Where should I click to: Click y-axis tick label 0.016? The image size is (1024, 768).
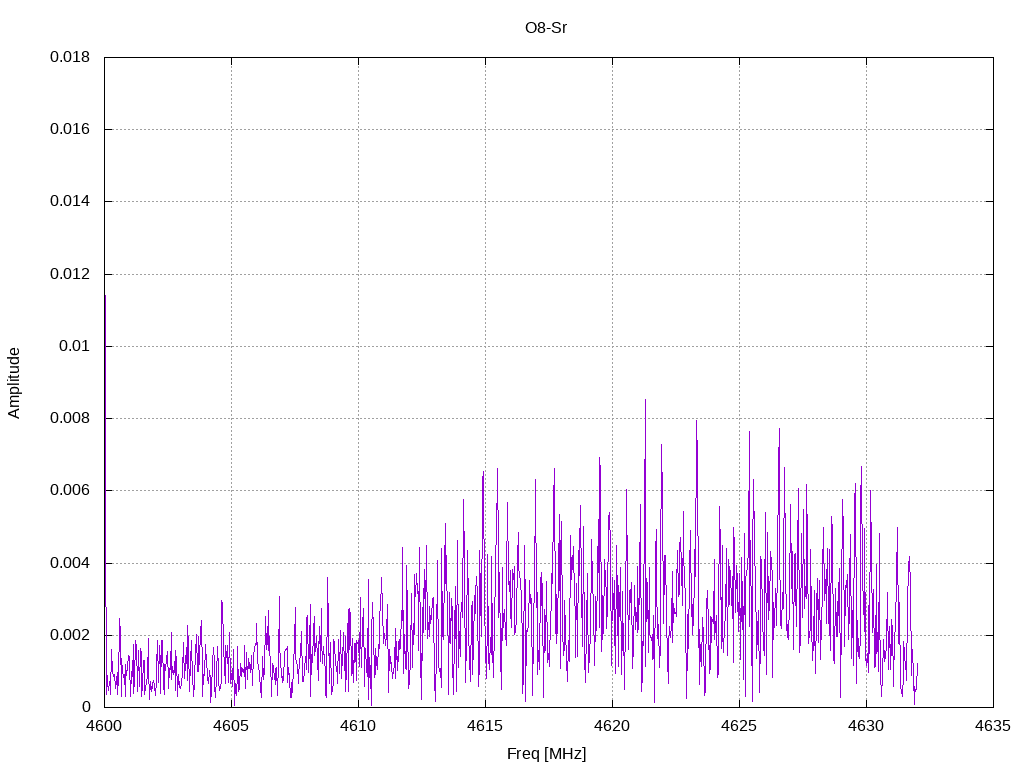[x=70, y=129]
